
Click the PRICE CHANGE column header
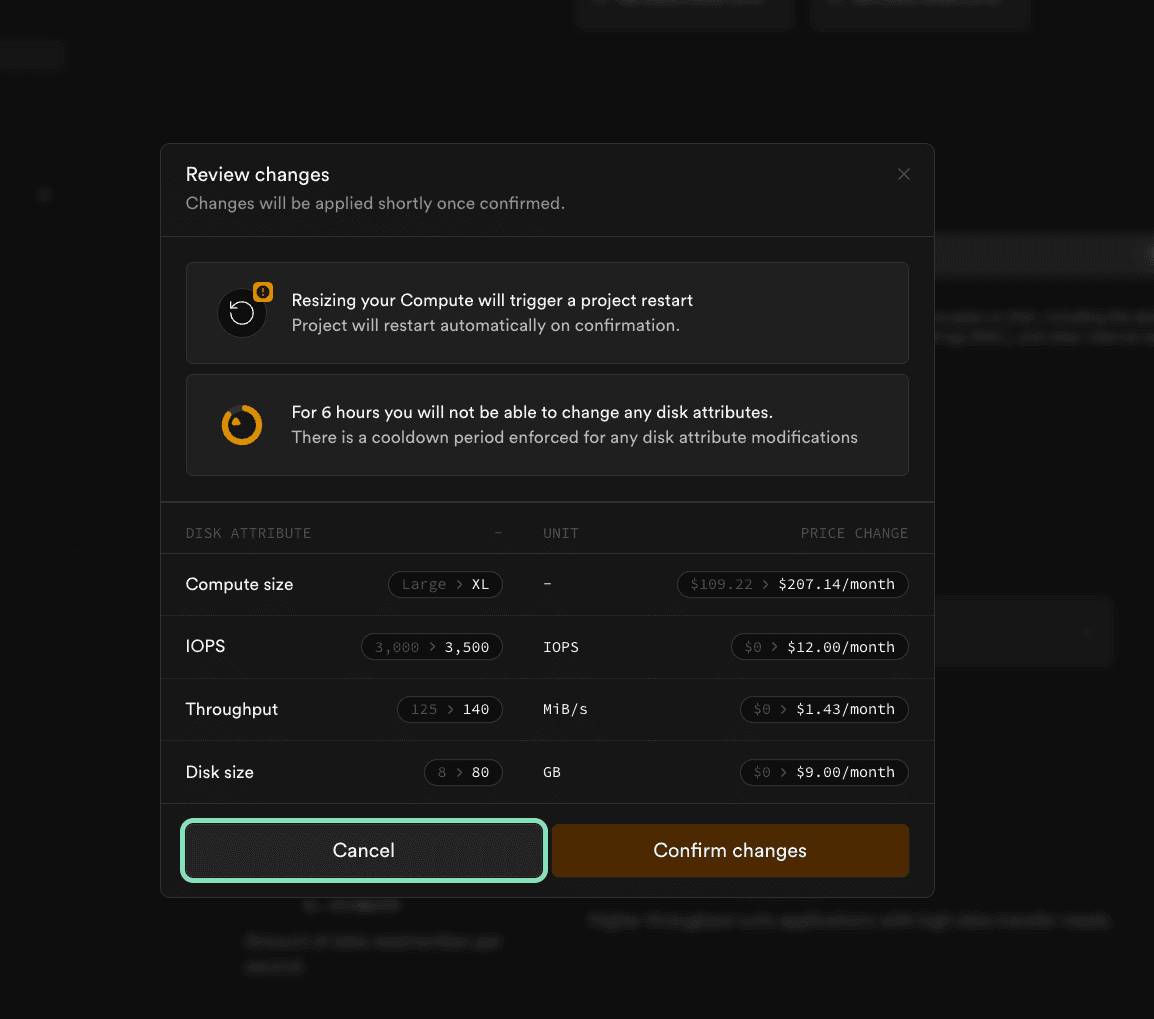(854, 533)
